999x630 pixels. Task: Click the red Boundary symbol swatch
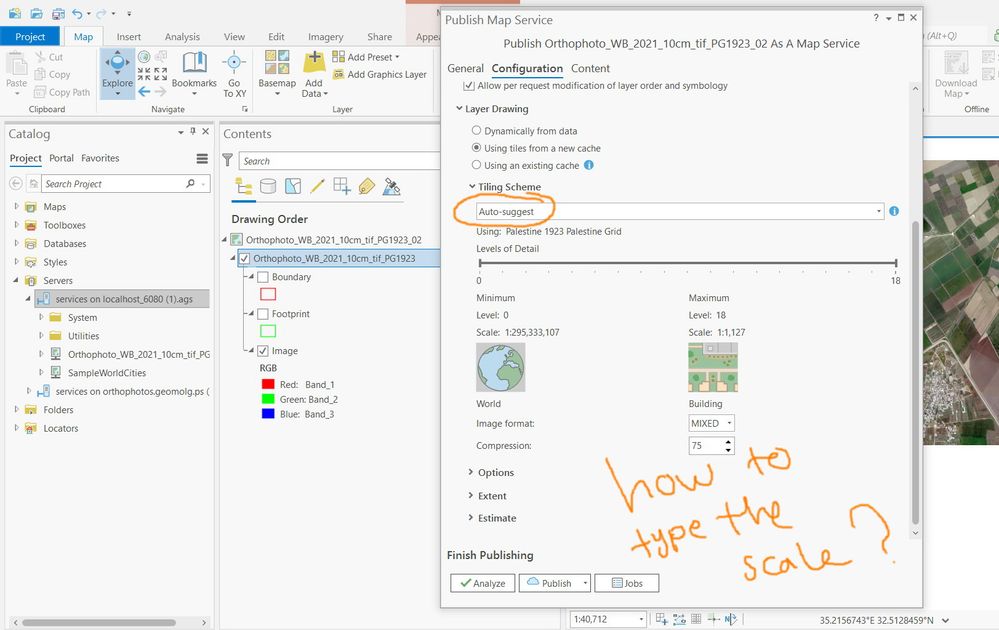coord(268,294)
